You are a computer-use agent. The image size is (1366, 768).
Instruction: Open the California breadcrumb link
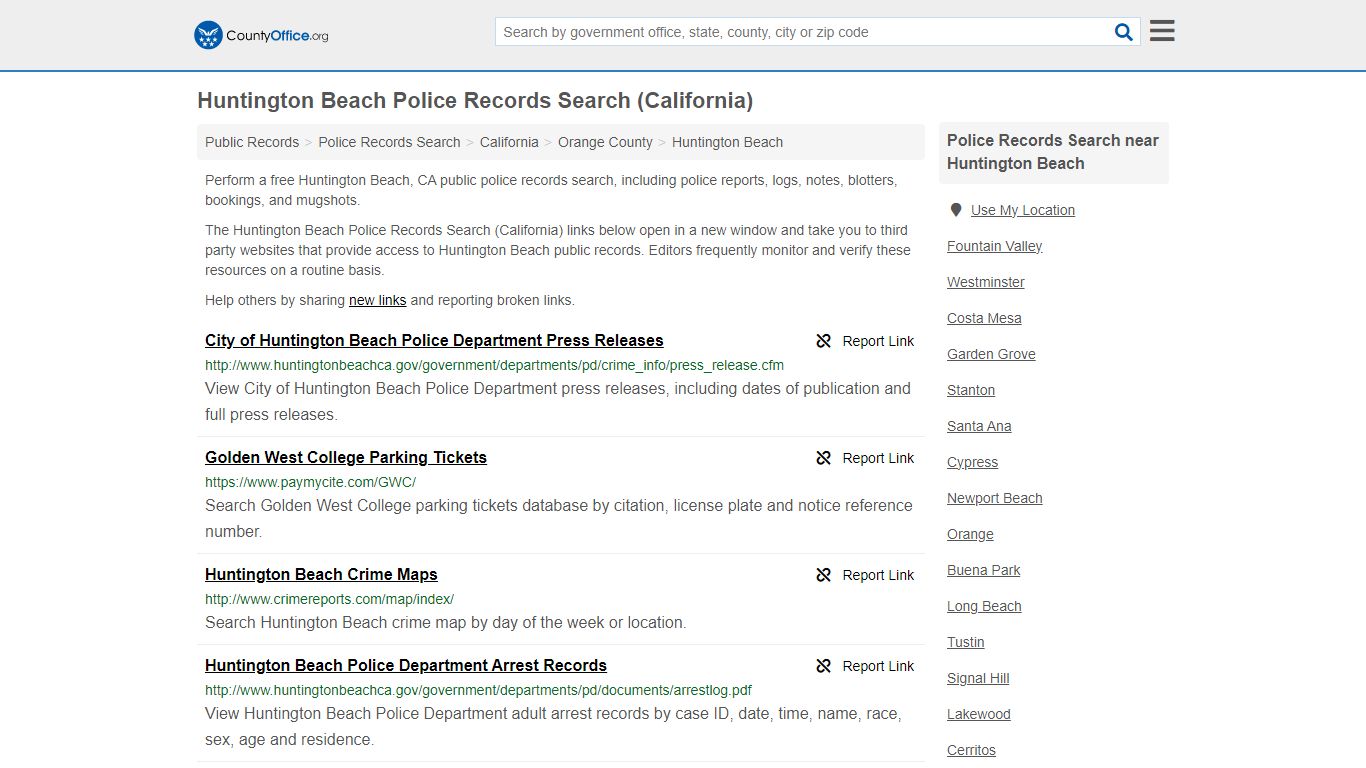click(x=509, y=142)
